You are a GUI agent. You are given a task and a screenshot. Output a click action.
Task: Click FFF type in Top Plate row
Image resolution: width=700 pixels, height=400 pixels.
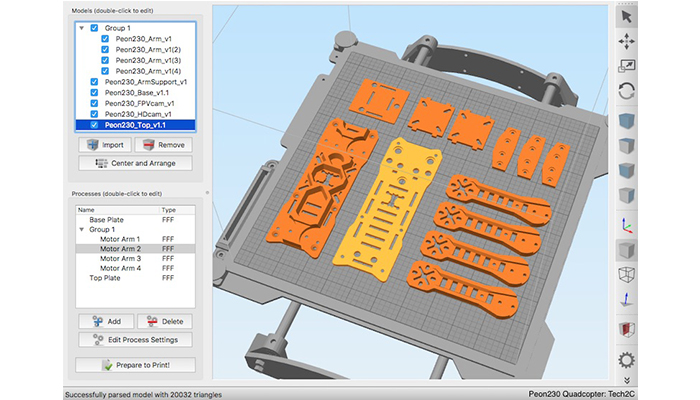click(x=168, y=278)
